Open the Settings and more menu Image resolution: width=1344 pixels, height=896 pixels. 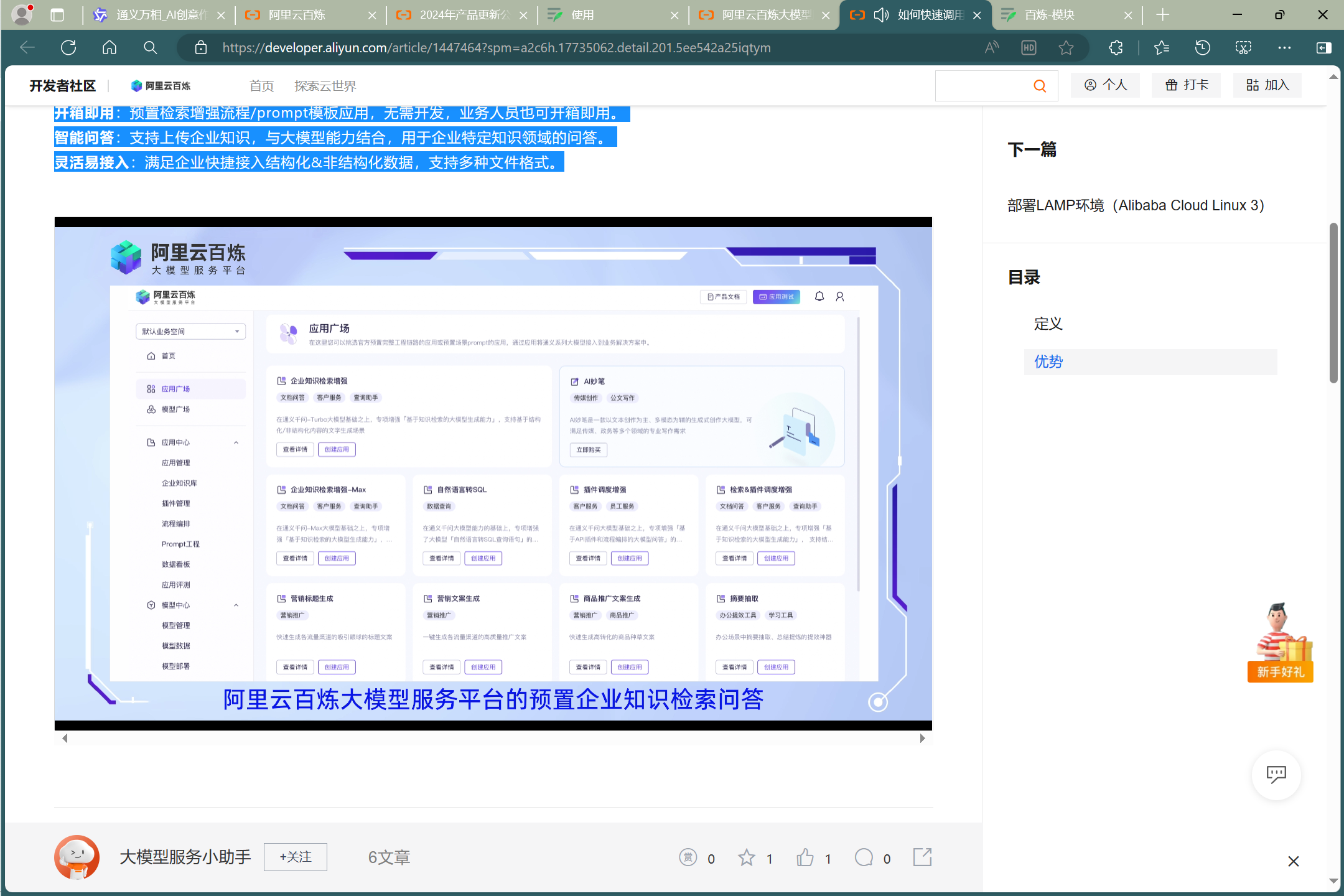coord(1284,47)
